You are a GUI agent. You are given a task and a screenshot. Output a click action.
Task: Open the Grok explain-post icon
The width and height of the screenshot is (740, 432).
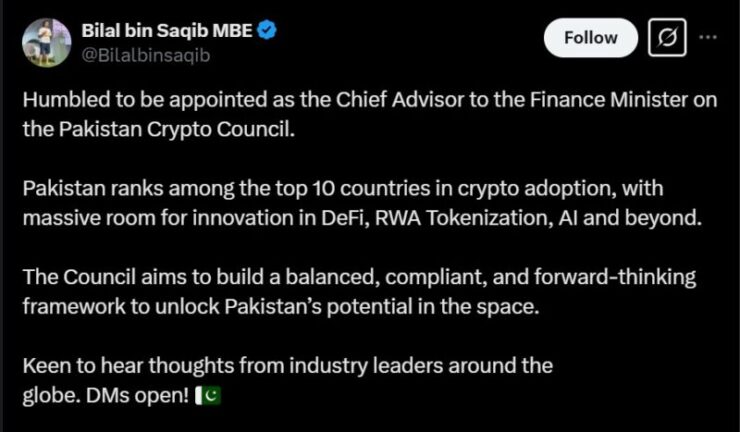click(667, 37)
